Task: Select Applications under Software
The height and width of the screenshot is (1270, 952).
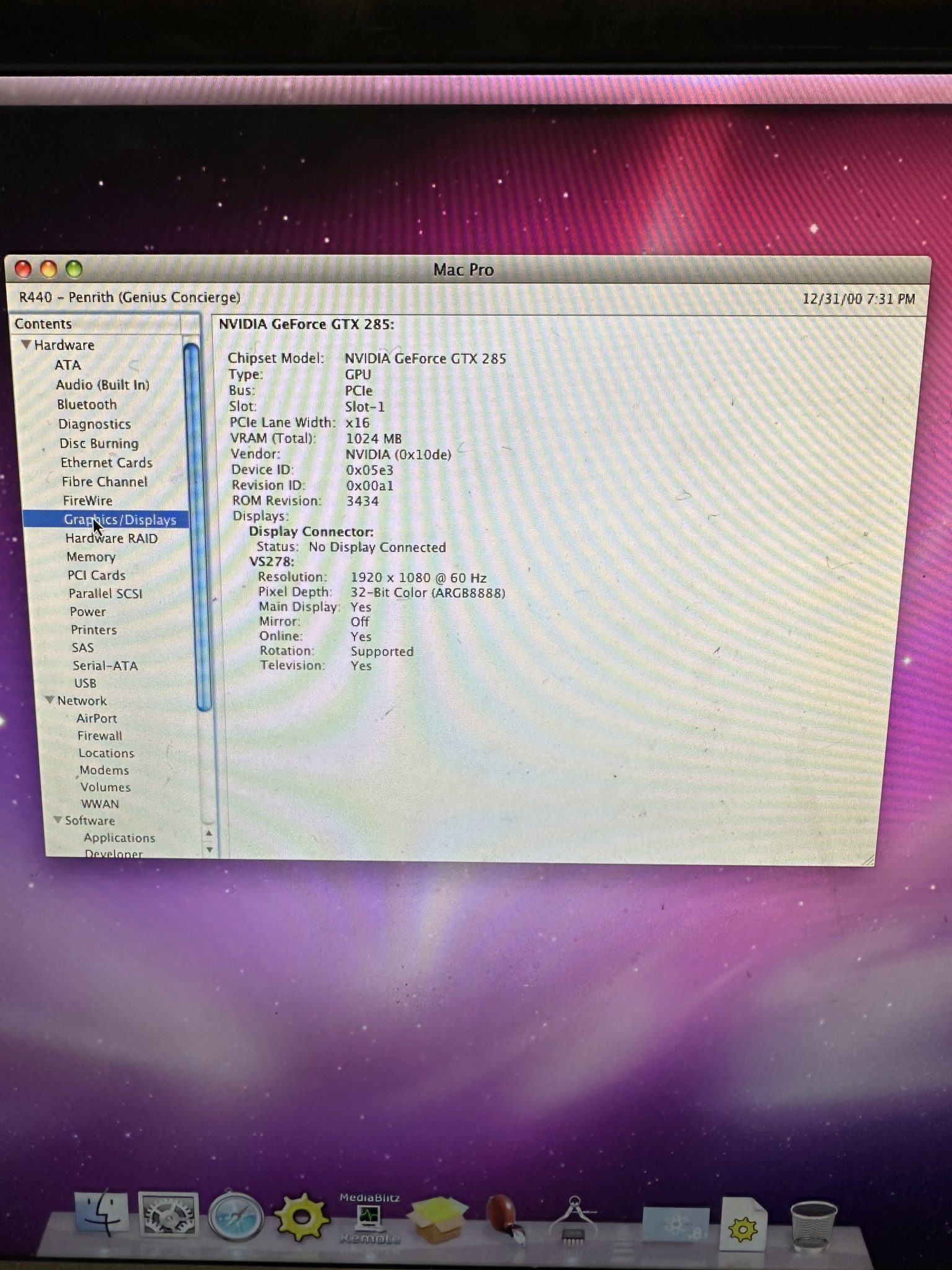Action: [119, 838]
